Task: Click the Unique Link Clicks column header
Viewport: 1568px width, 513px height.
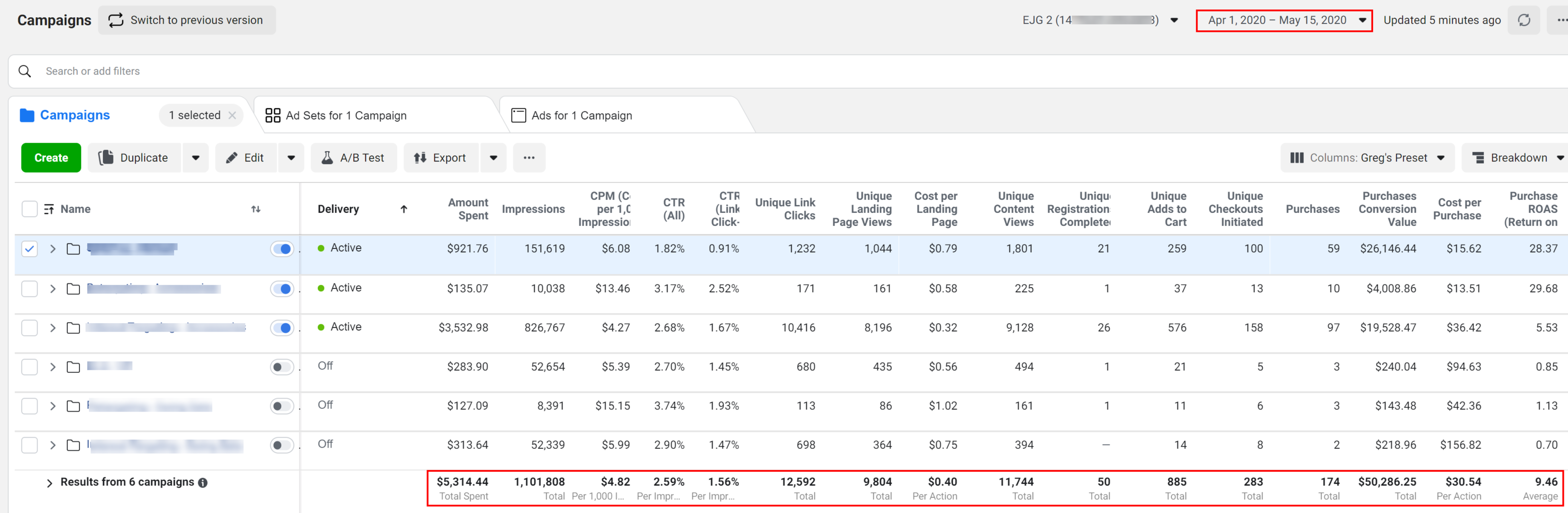Action: (x=785, y=209)
